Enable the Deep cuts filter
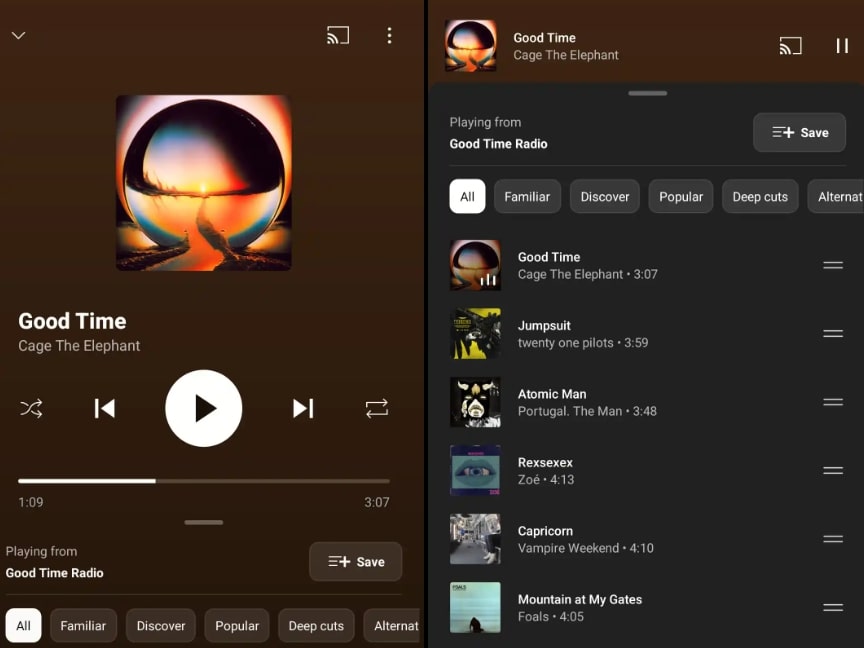864x648 pixels. pos(759,196)
